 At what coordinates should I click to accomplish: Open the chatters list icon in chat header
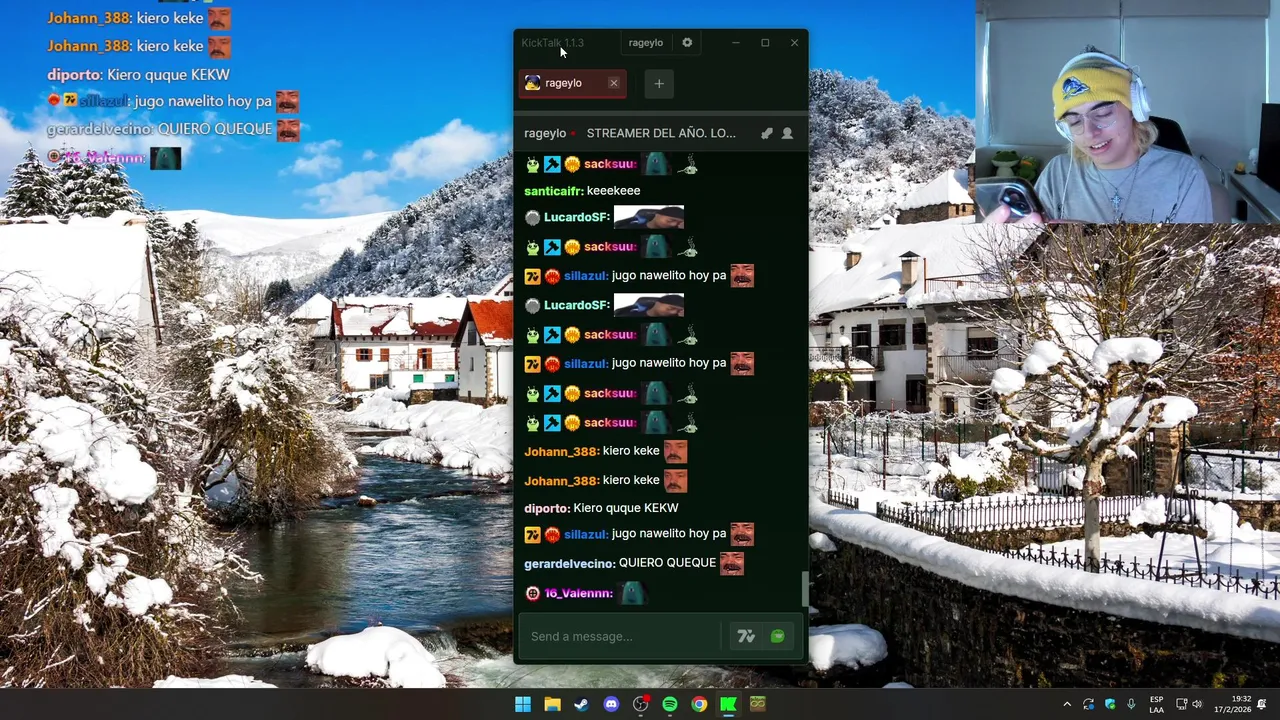[787, 133]
